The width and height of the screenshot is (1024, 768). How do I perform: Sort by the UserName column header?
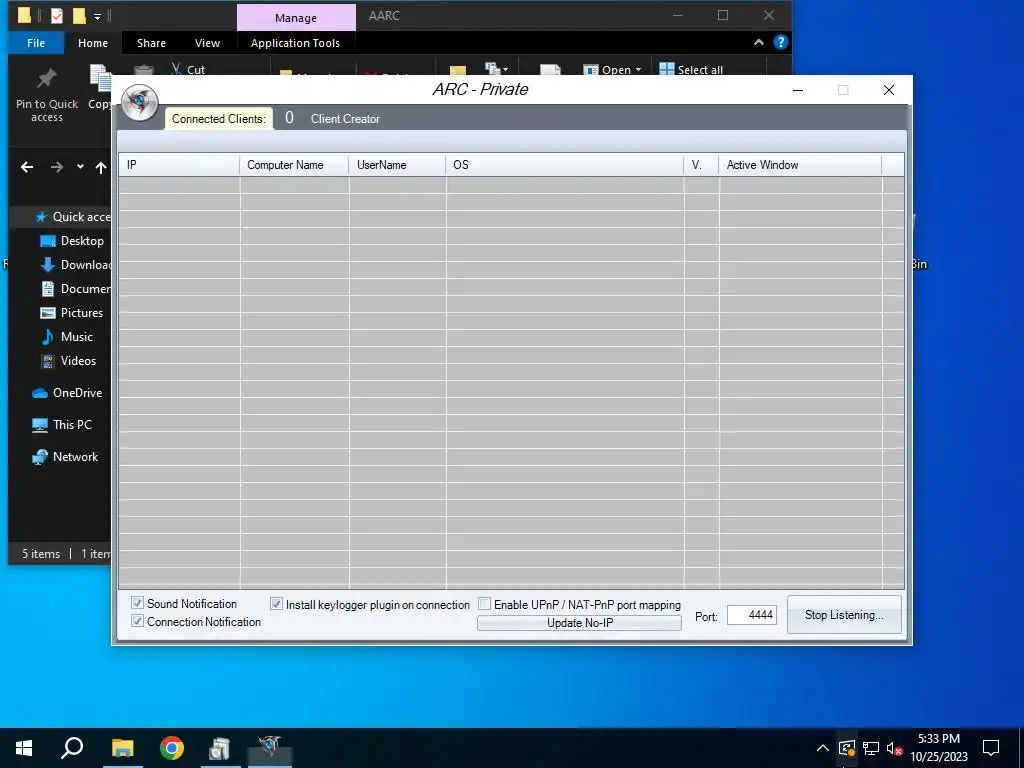click(x=397, y=165)
